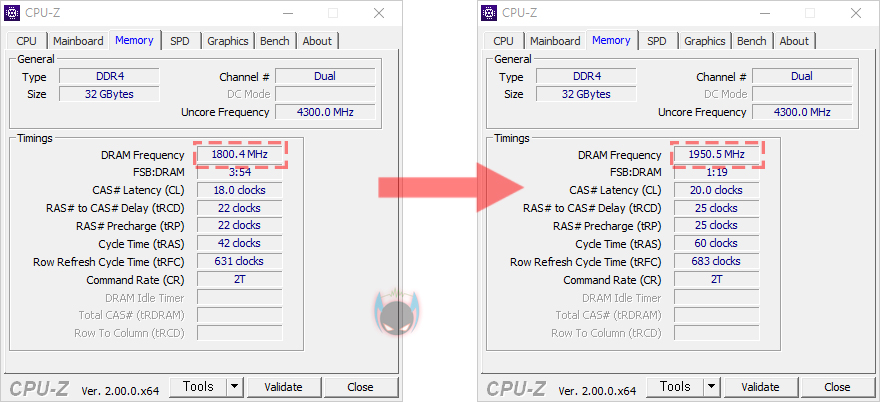The image size is (880, 402).
Task: Expand Tools dropdown arrow in right window
Action: click(x=712, y=387)
